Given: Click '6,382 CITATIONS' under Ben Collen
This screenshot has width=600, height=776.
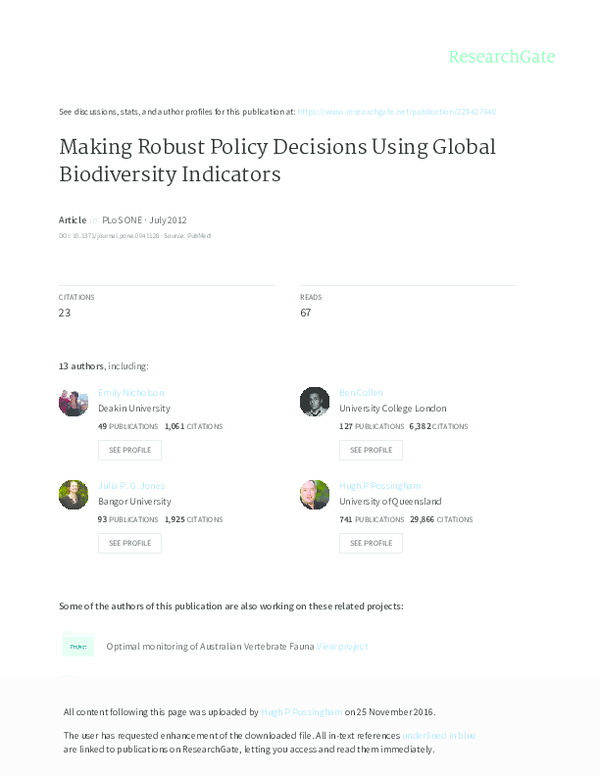Looking at the screenshot, I should (x=439, y=426).
